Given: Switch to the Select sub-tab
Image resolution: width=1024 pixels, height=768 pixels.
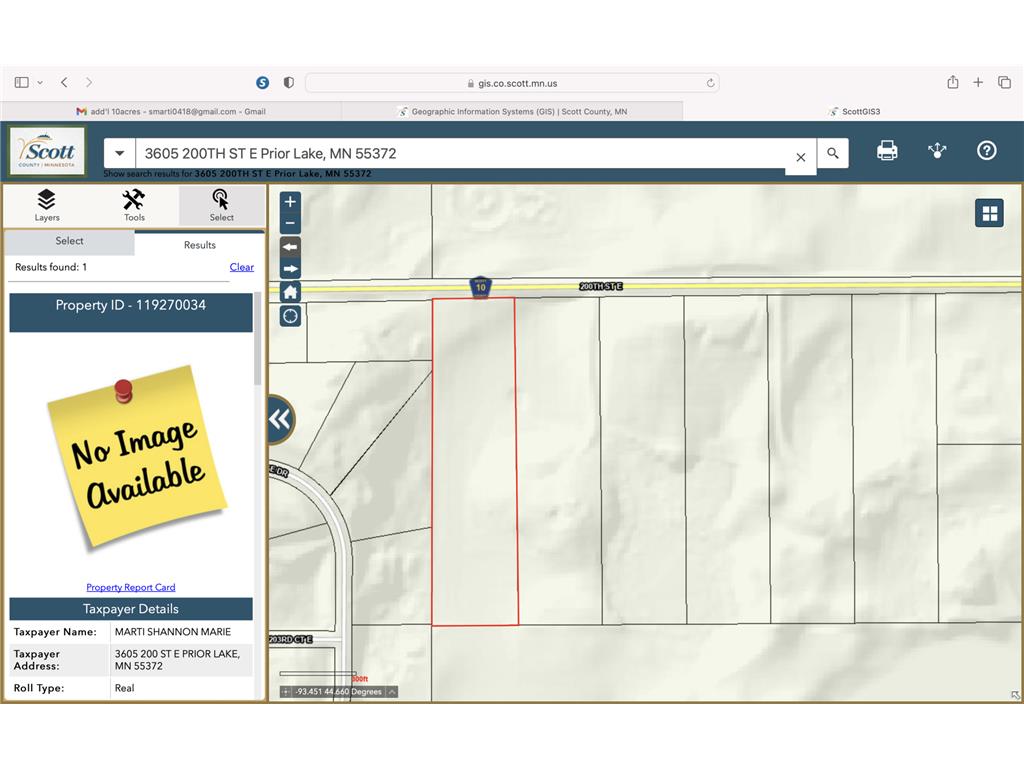Looking at the screenshot, I should 69,241.
